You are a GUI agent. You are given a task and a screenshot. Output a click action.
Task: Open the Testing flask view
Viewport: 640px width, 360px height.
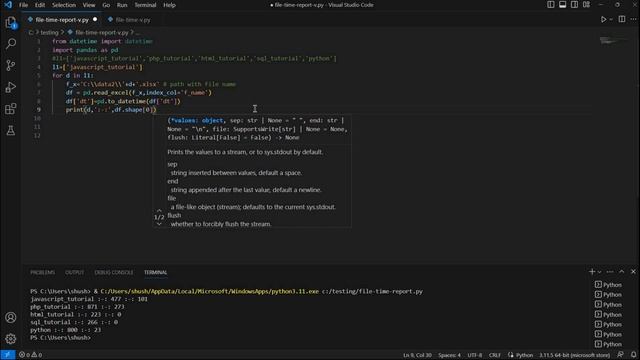click(11, 130)
